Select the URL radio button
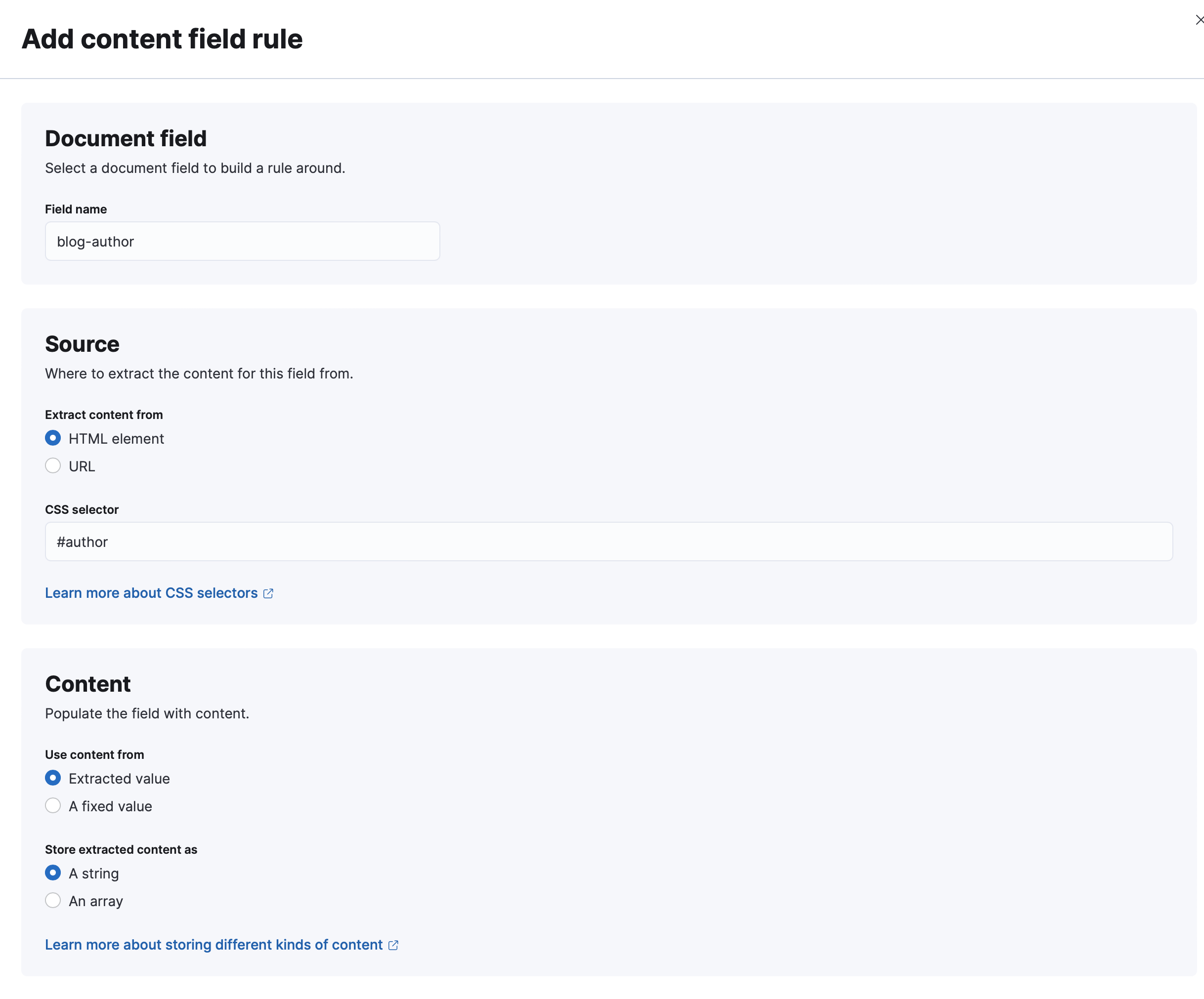 tap(53, 466)
